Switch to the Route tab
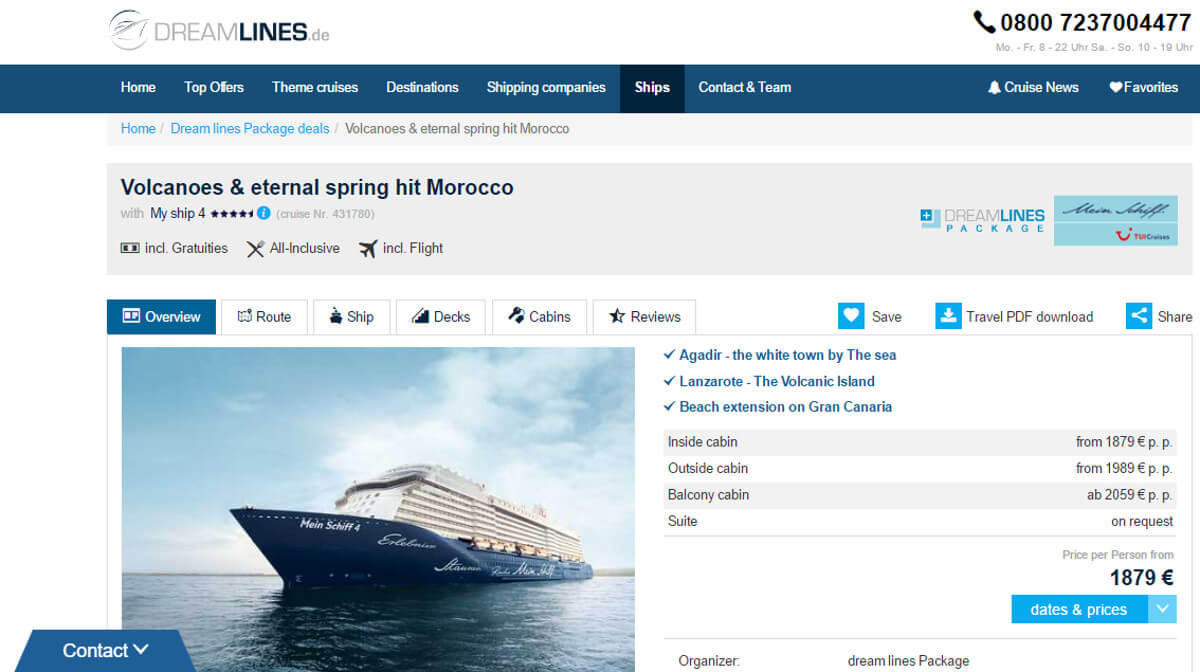The height and width of the screenshot is (672, 1200). click(264, 317)
